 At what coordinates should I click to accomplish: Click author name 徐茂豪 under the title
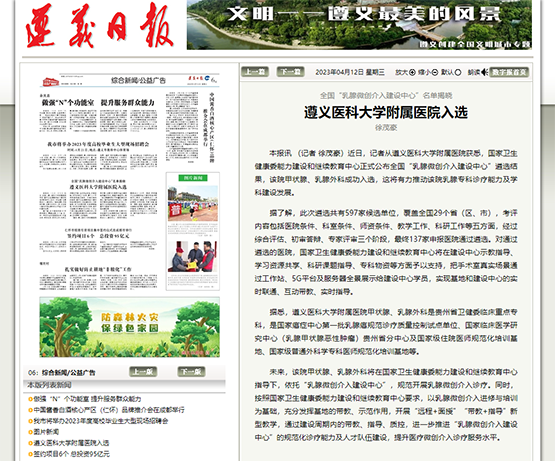pos(386,127)
